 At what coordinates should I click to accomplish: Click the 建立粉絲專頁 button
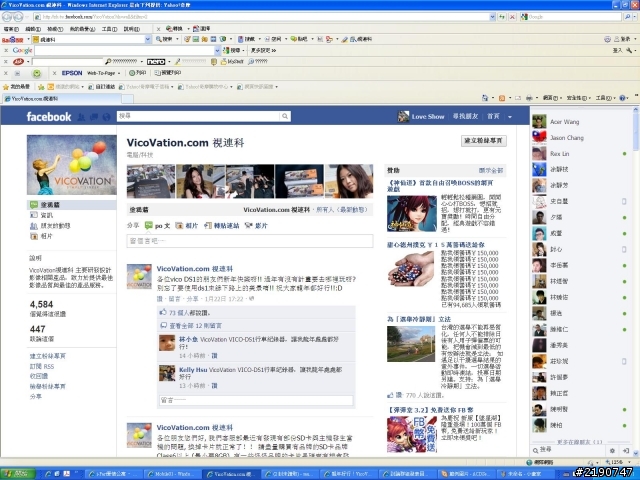point(484,141)
